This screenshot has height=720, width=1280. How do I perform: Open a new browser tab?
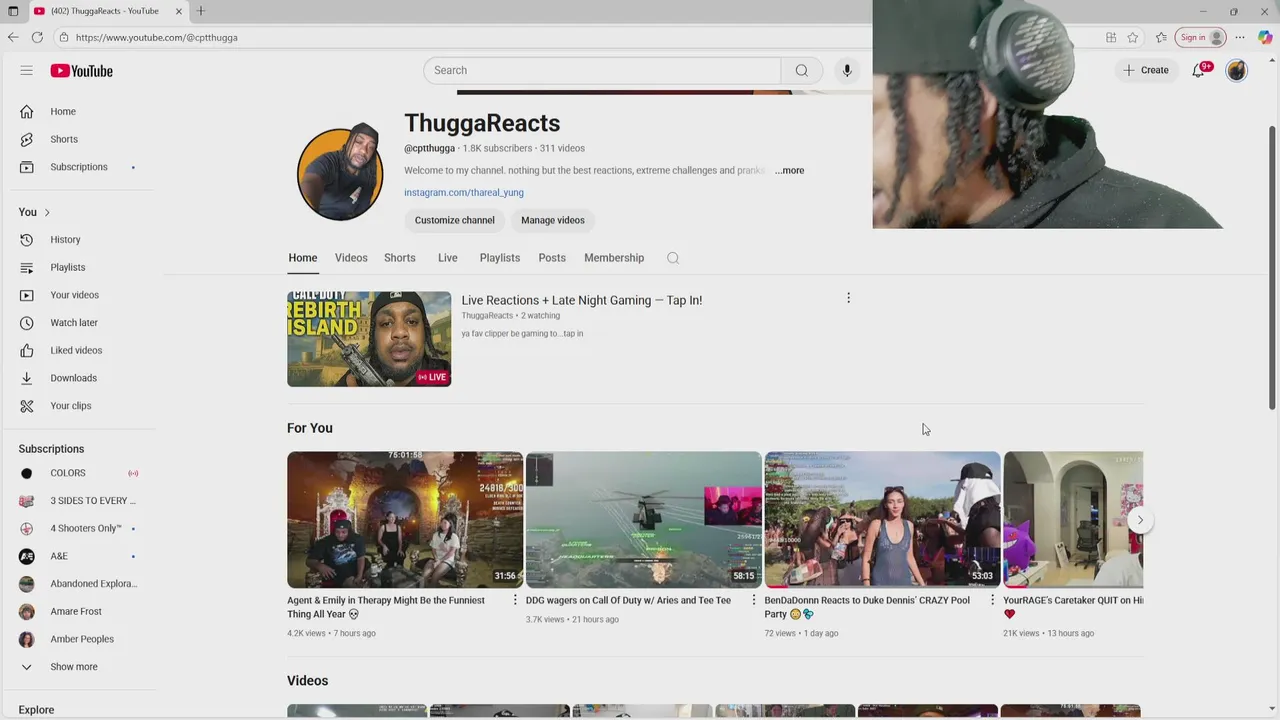[x=201, y=11]
